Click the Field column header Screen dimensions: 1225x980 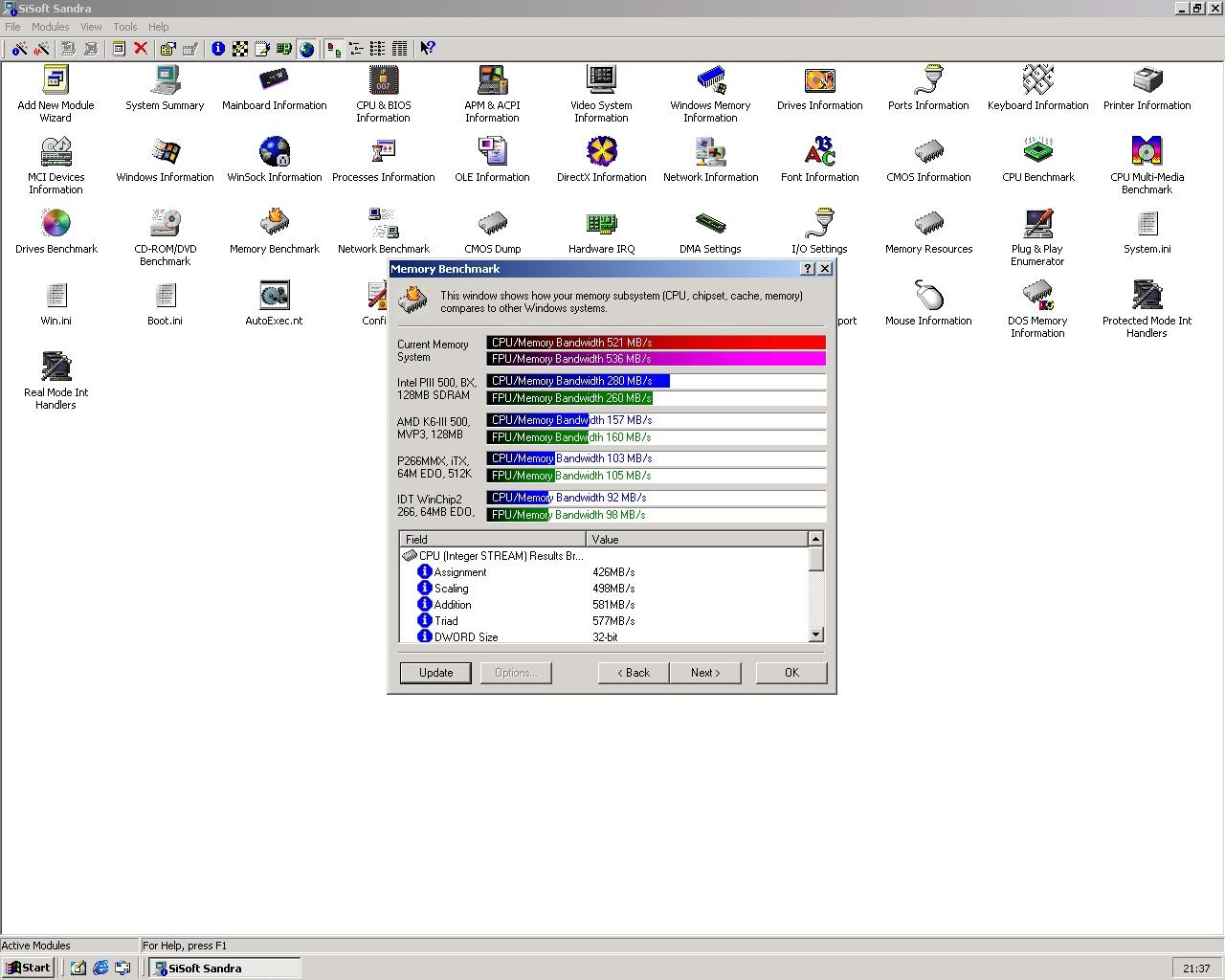coord(493,539)
